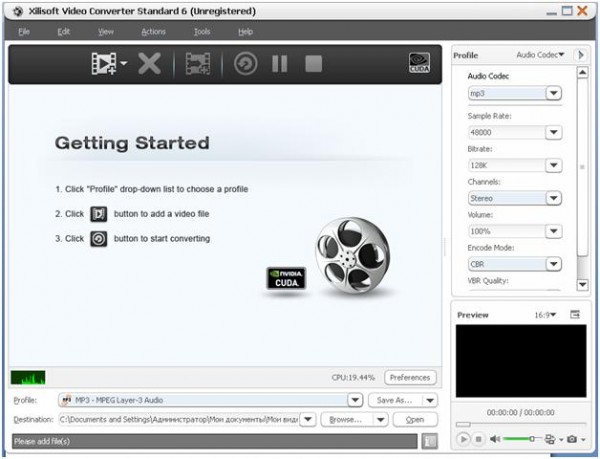Open the Help menu

tap(245, 32)
